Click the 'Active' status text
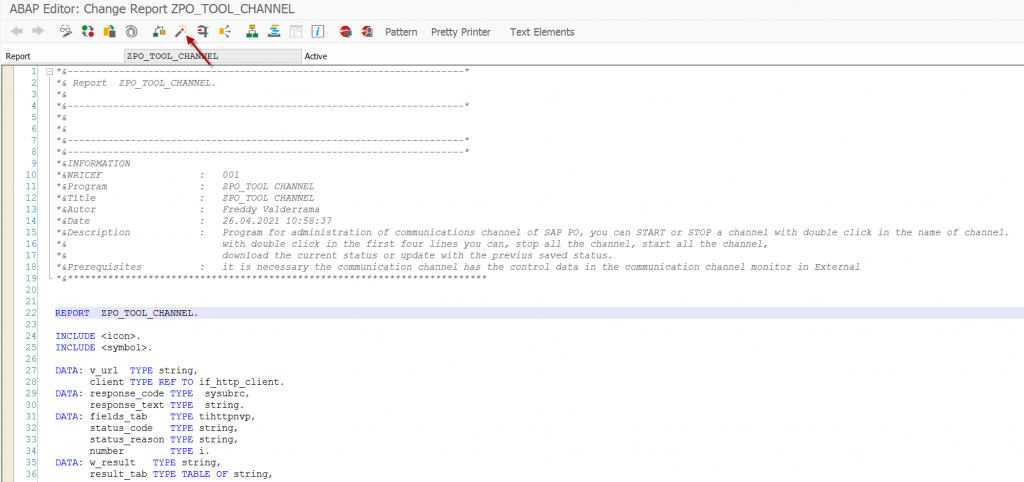The width and height of the screenshot is (1024, 482). tap(316, 57)
